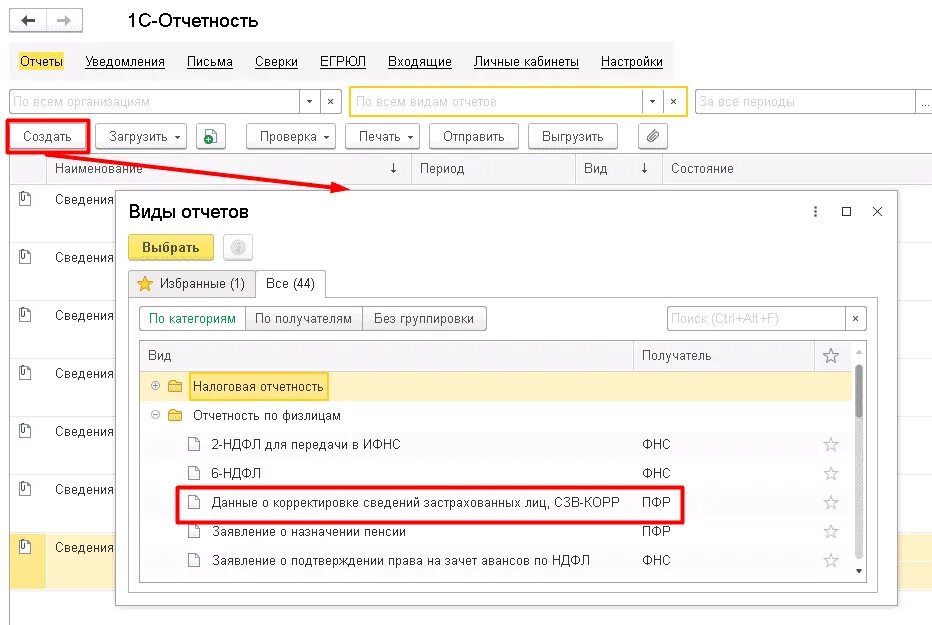This screenshot has height=625, width=932.
Task: Star the Заявление о назначении пенсии row
Action: (x=830, y=531)
